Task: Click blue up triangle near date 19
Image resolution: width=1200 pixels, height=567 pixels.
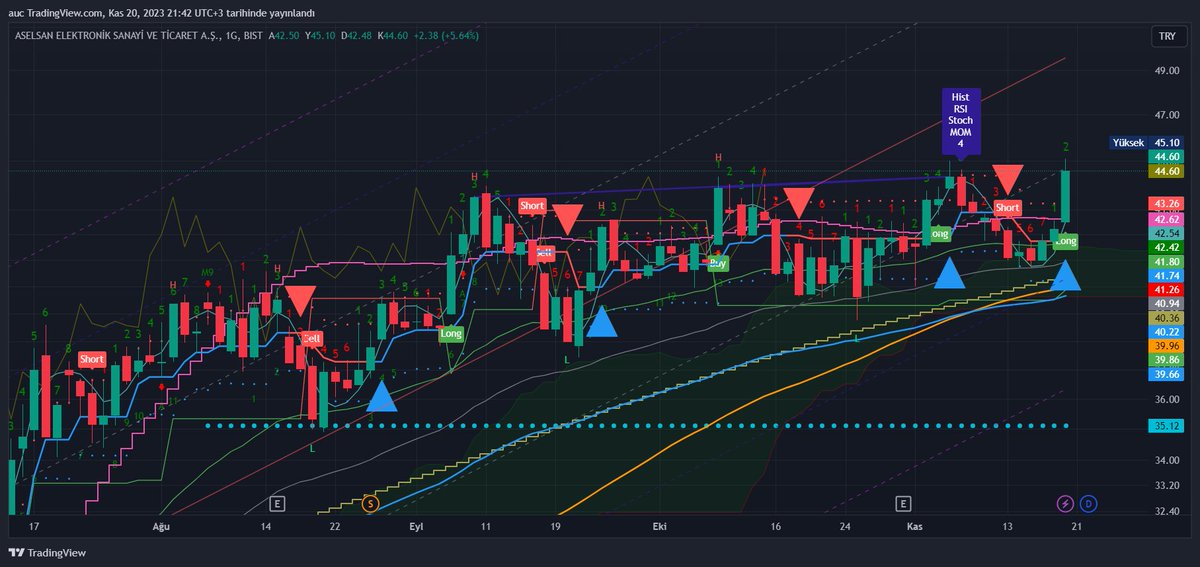Action: (601, 321)
